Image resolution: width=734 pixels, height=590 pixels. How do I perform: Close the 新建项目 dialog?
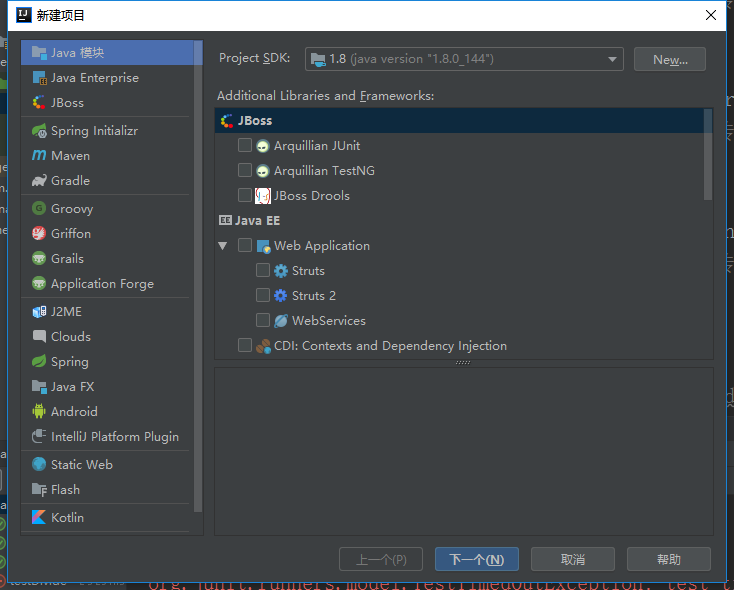click(x=711, y=15)
